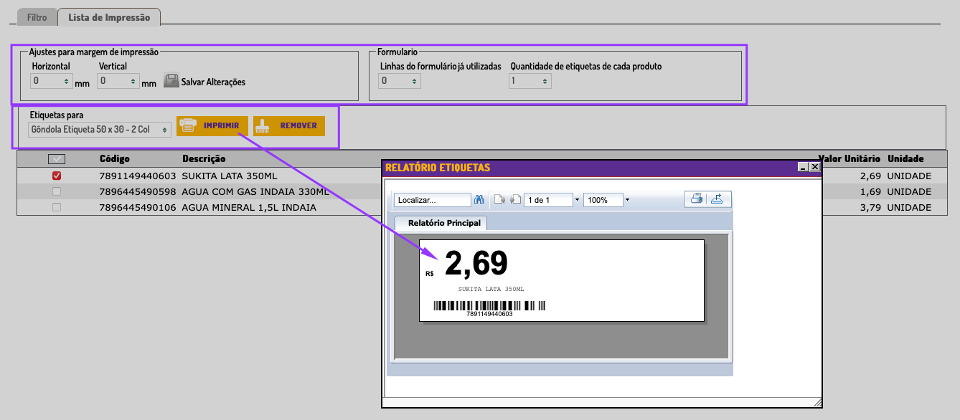This screenshot has height=420, width=960.
Task: Toggle the select-all checkbox in table header
Action: click(56, 159)
